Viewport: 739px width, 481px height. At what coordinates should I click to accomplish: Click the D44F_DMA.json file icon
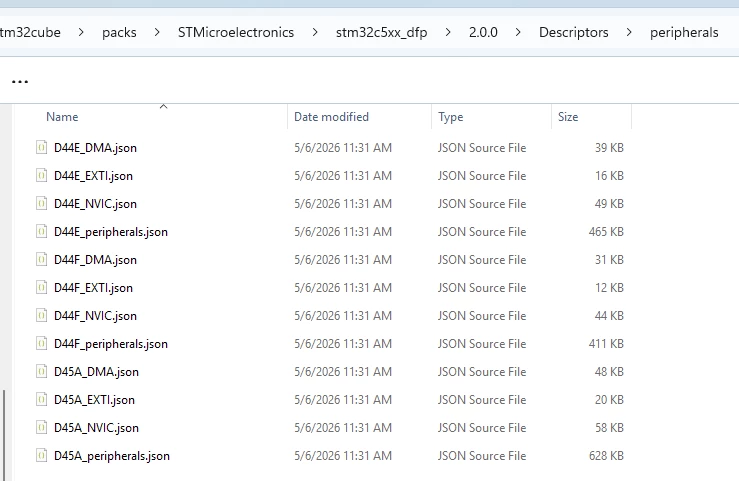[41, 260]
